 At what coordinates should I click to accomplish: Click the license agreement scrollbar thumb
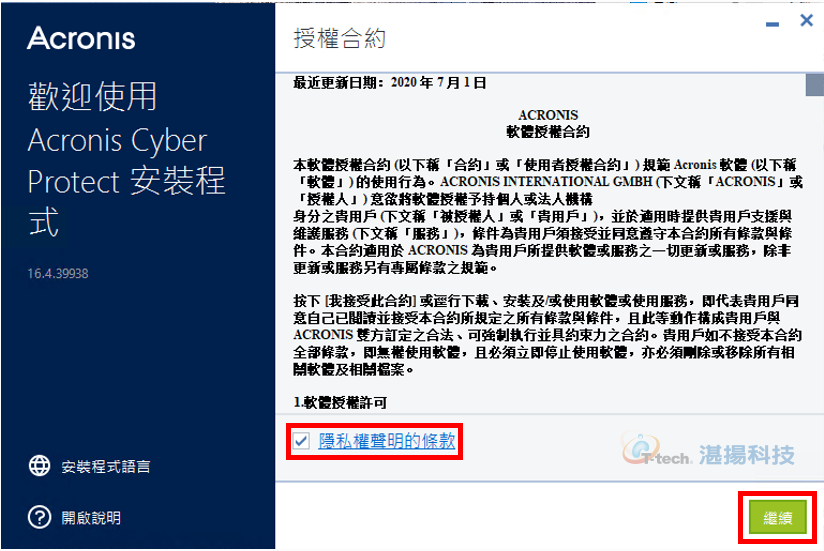[x=815, y=85]
